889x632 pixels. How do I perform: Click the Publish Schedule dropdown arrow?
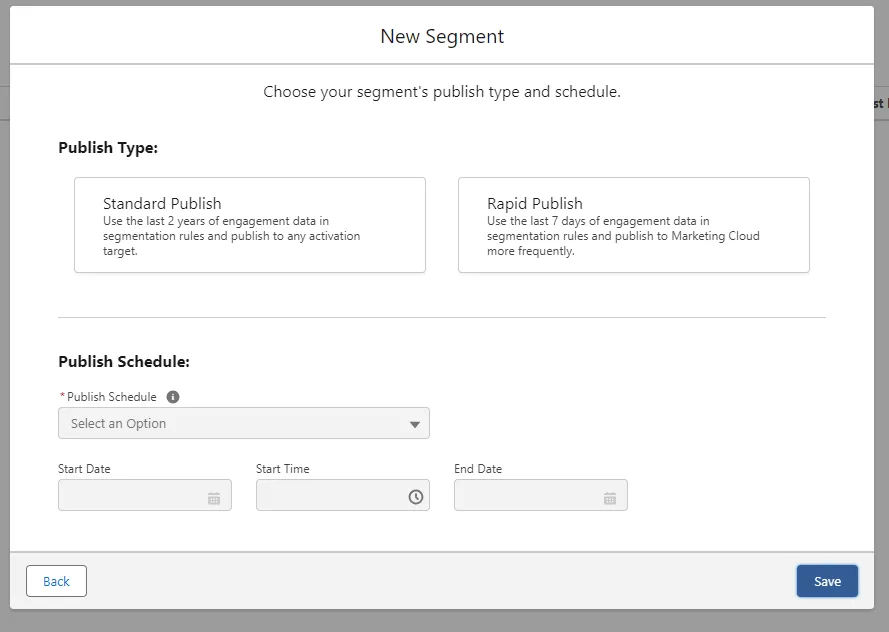(415, 424)
